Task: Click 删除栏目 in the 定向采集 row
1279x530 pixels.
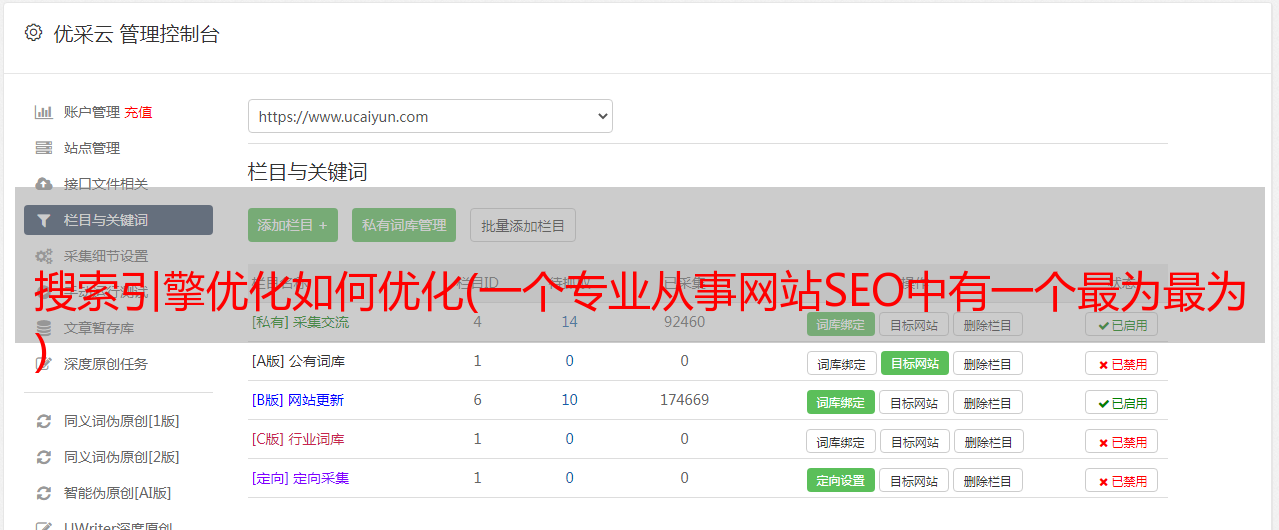Action: click(988, 480)
